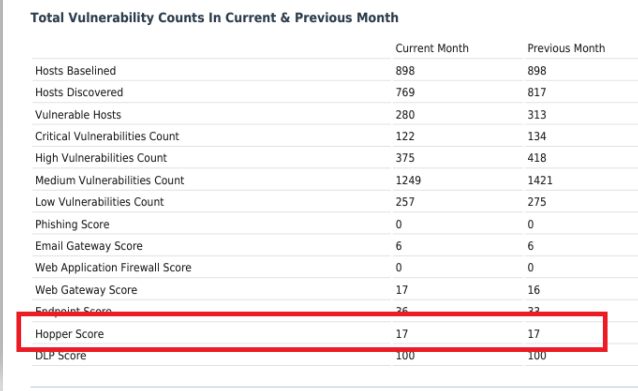Click the Hosts Baselined row label

75,71
